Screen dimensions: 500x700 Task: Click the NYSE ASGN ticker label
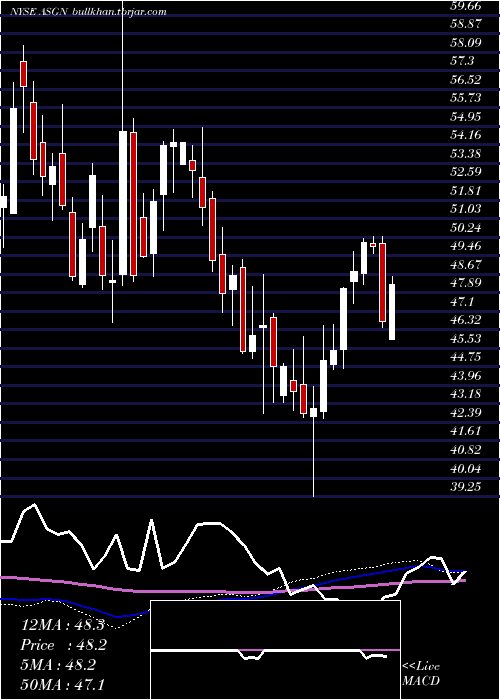[38, 12]
